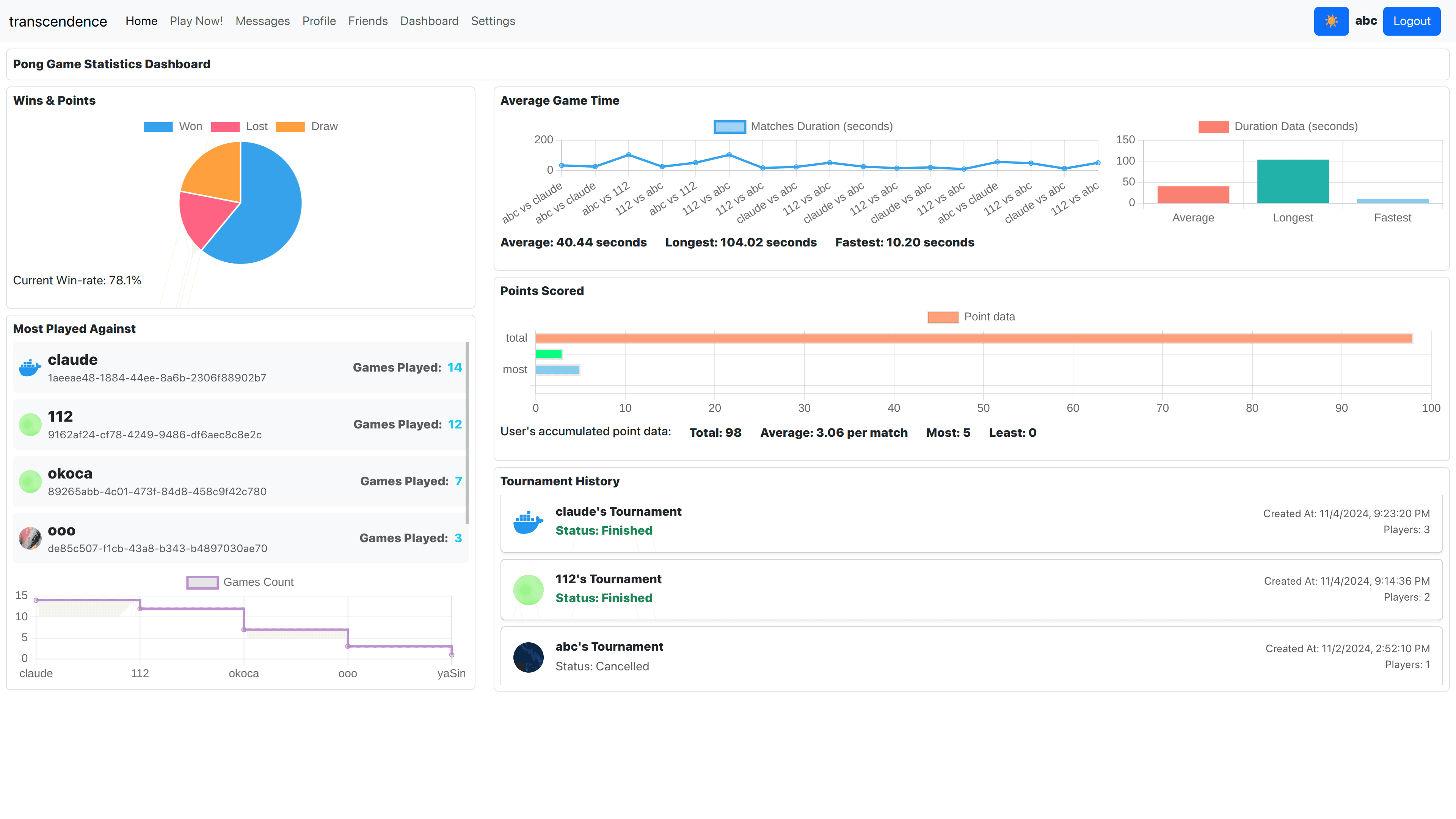The height and width of the screenshot is (819, 1456).
Task: Toggle the Lost legend item in pie chart
Action: [x=240, y=127]
